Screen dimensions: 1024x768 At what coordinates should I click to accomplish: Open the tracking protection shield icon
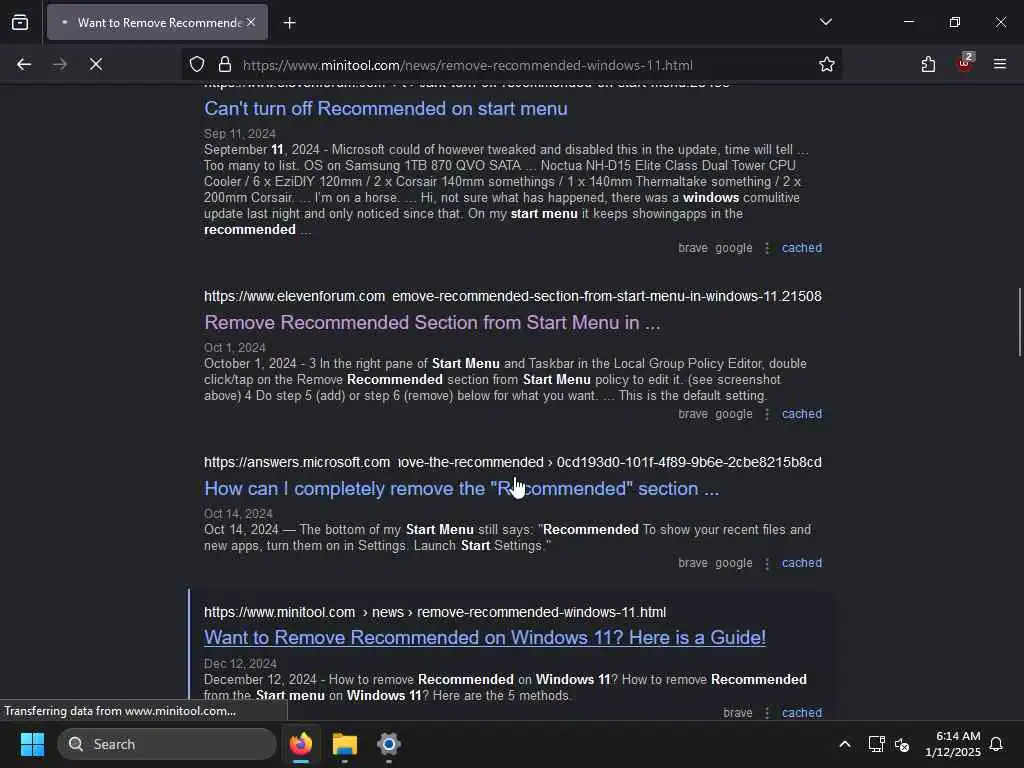click(197, 64)
